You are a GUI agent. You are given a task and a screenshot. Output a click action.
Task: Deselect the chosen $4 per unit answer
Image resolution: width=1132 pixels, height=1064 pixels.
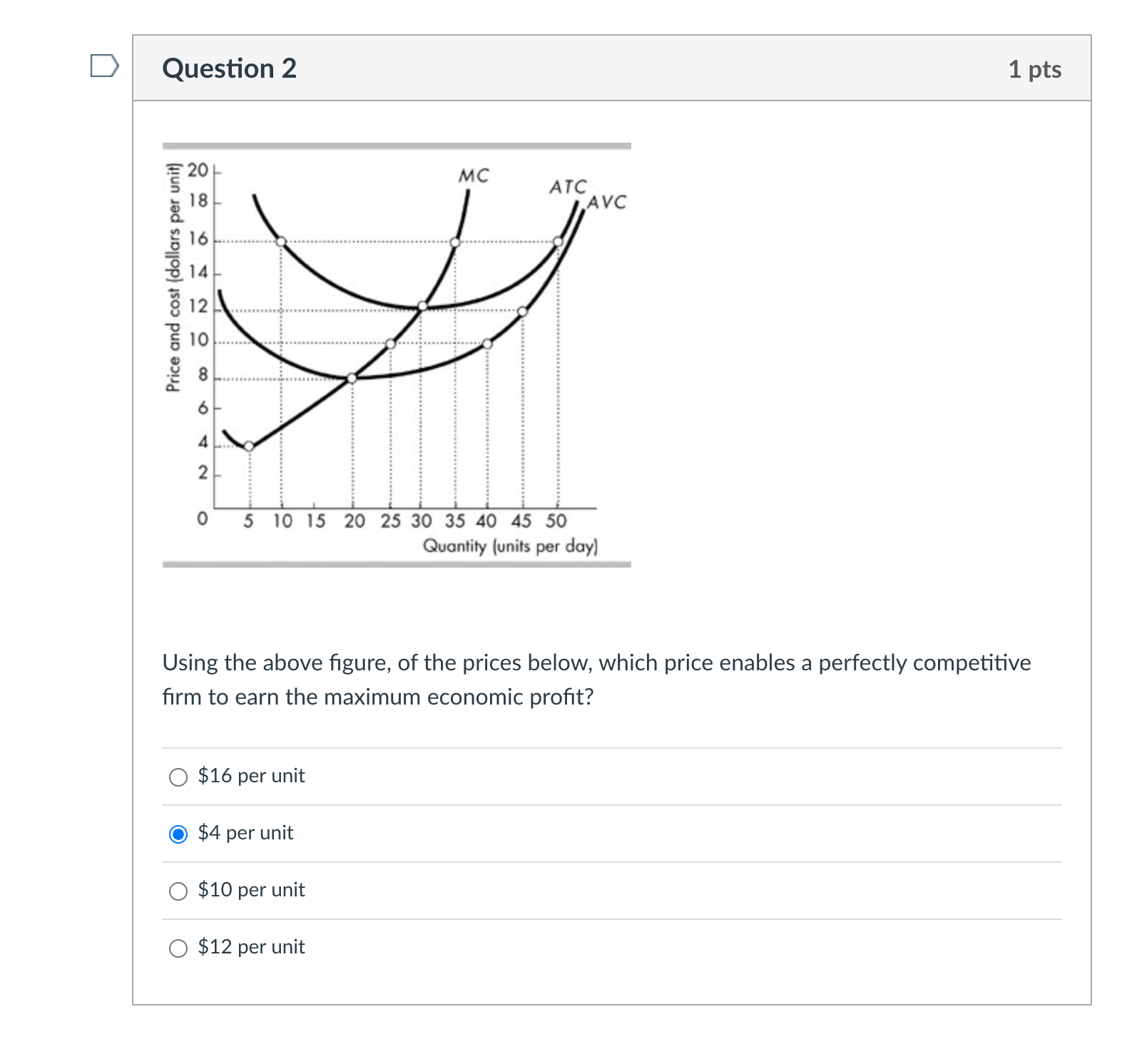pos(177,833)
